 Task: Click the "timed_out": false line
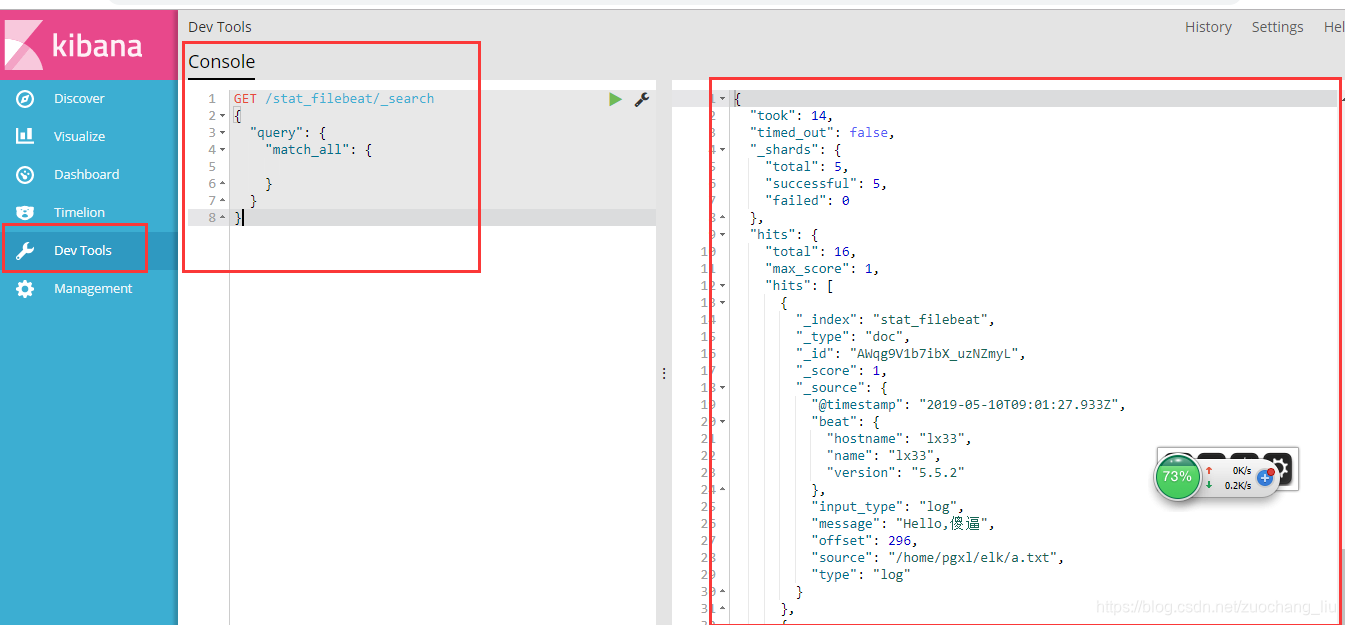point(822,133)
